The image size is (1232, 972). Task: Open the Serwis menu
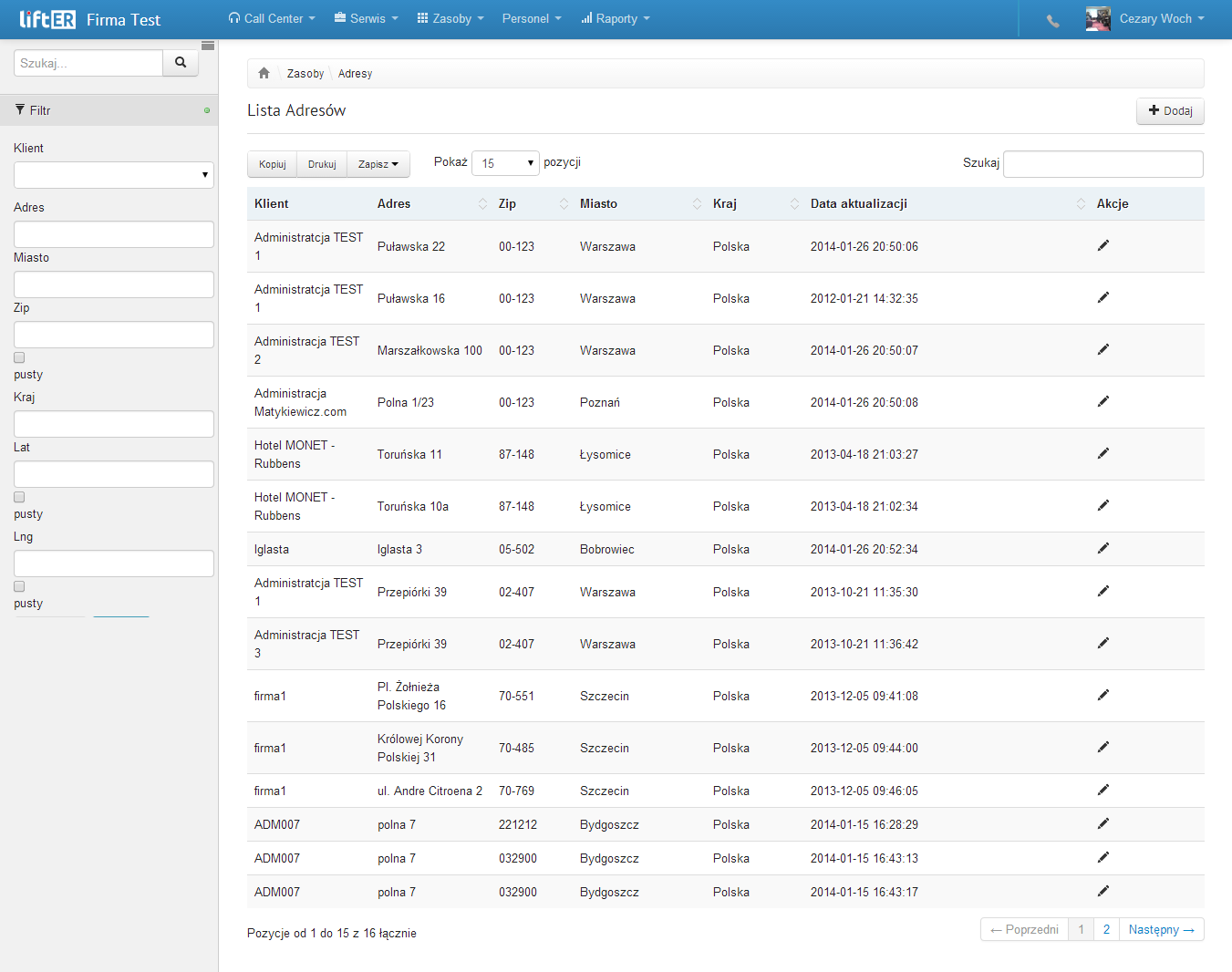[367, 18]
